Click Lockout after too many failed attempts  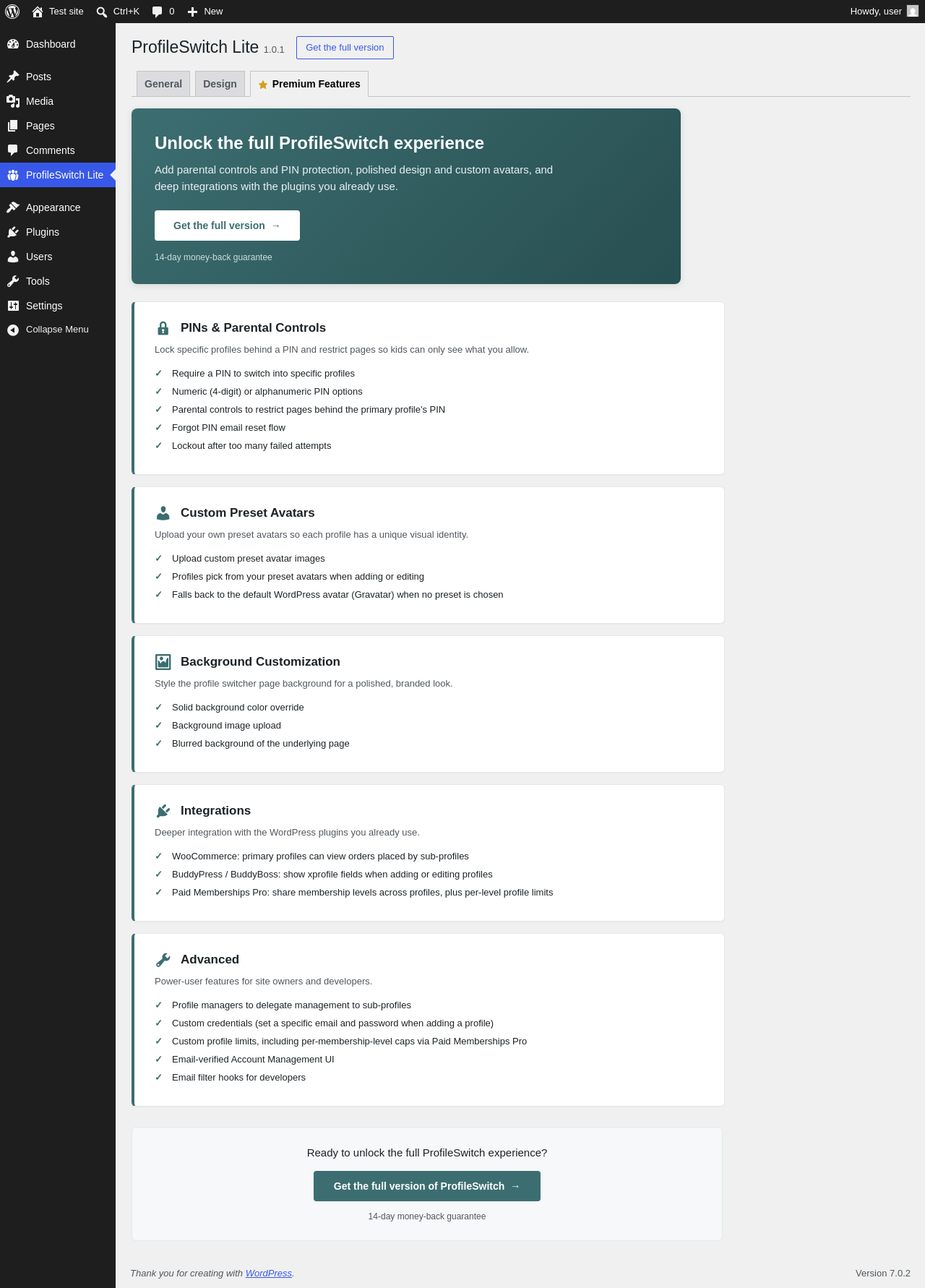[251, 446]
